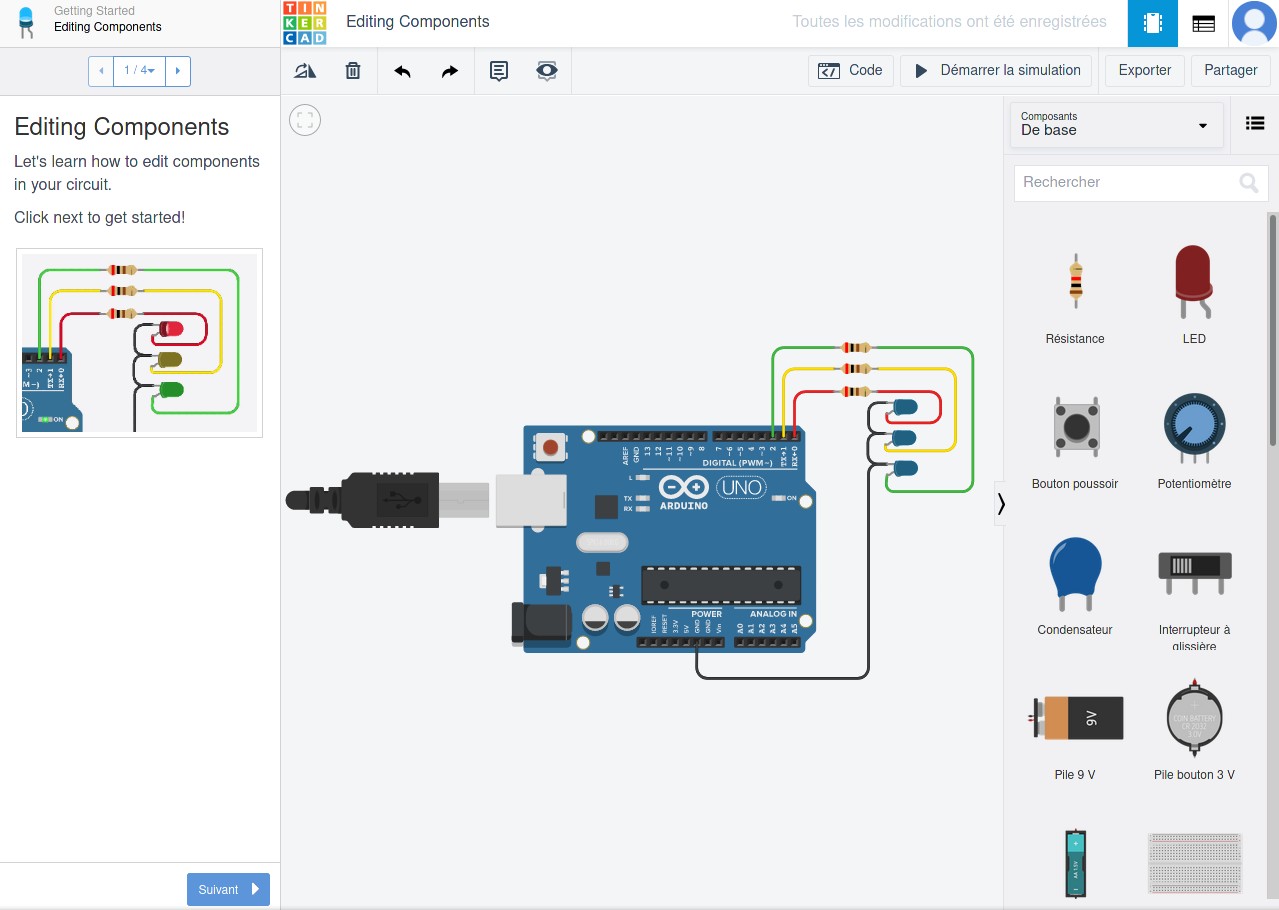Open the user profile avatar

coord(1254,23)
